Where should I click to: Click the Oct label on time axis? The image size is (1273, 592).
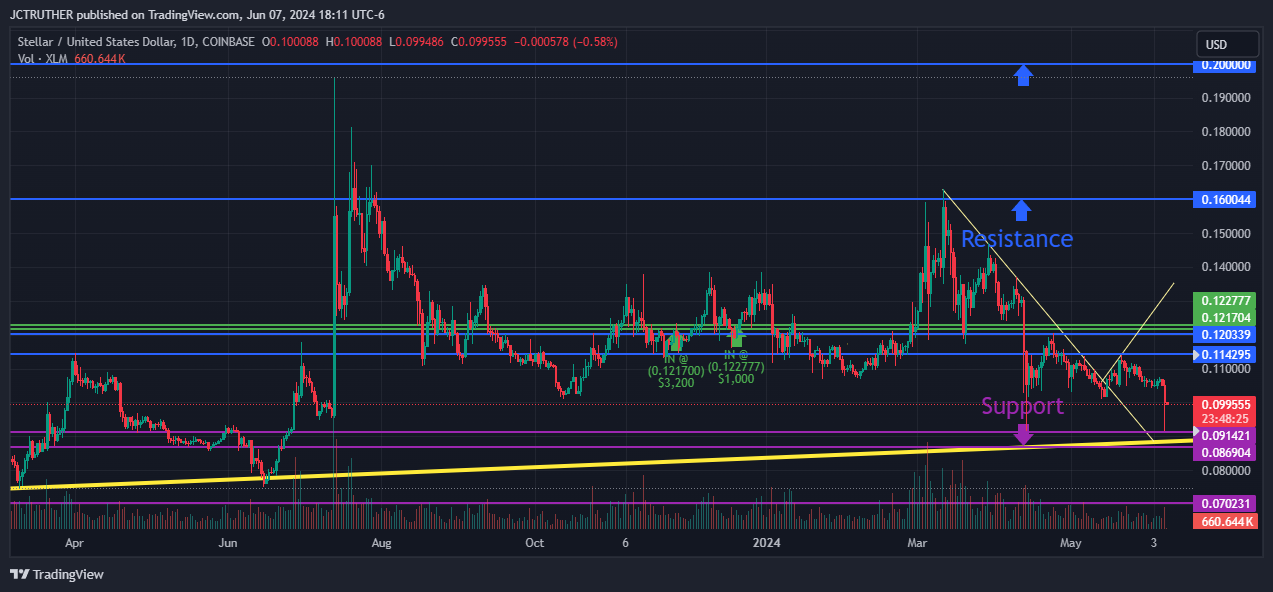pyautogui.click(x=535, y=543)
